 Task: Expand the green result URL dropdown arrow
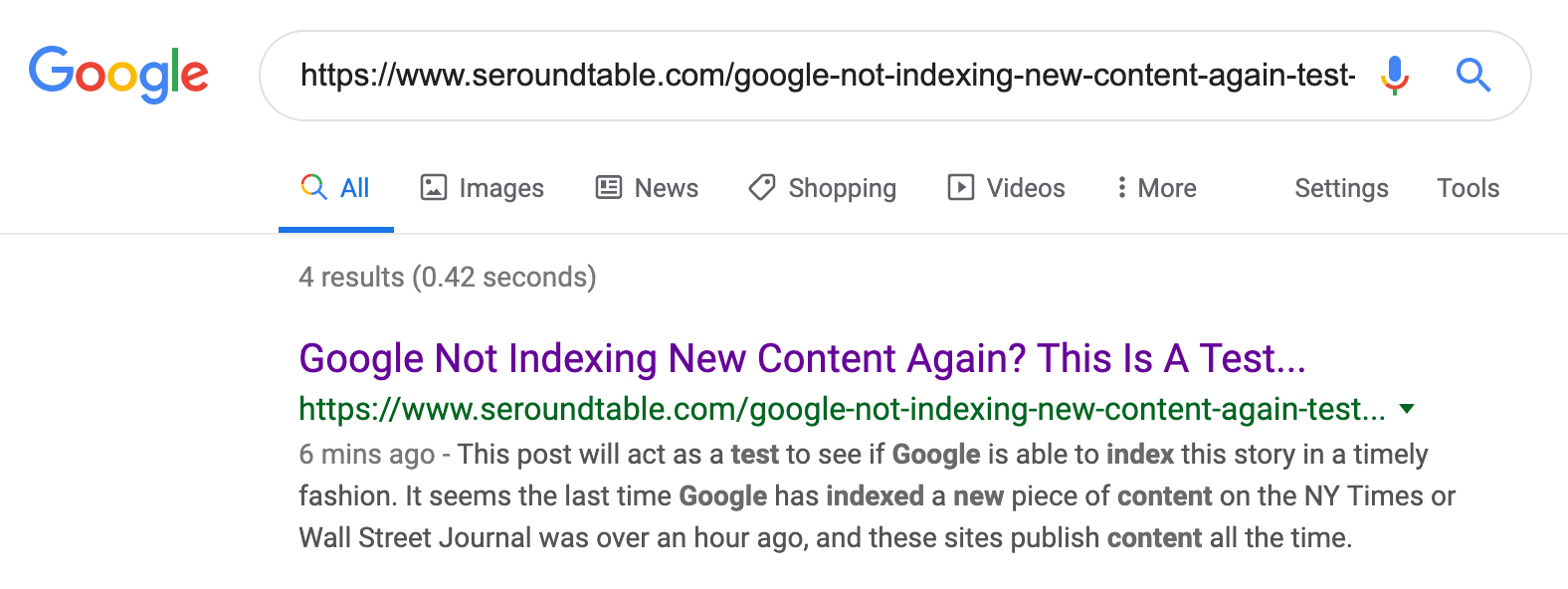(x=1409, y=408)
